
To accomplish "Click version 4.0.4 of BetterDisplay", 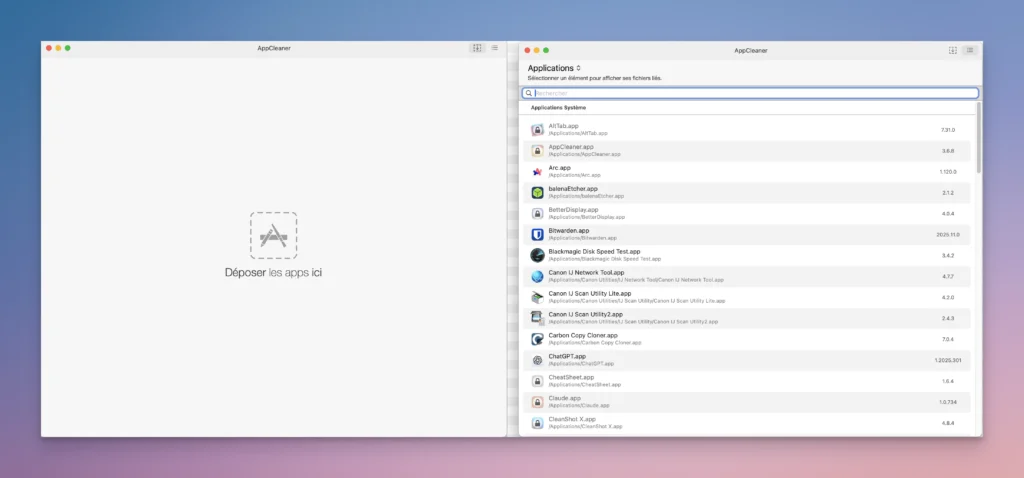I will [x=948, y=214].
